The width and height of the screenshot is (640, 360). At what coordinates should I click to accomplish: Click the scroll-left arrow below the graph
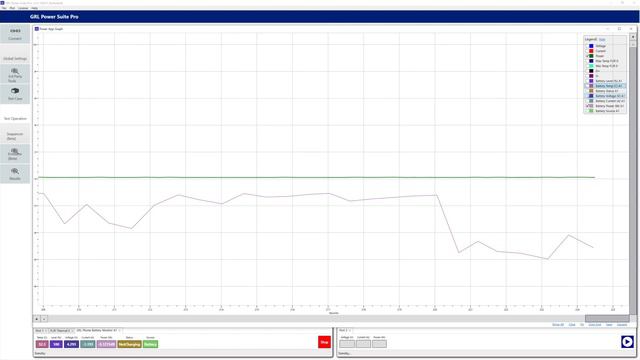37,319
